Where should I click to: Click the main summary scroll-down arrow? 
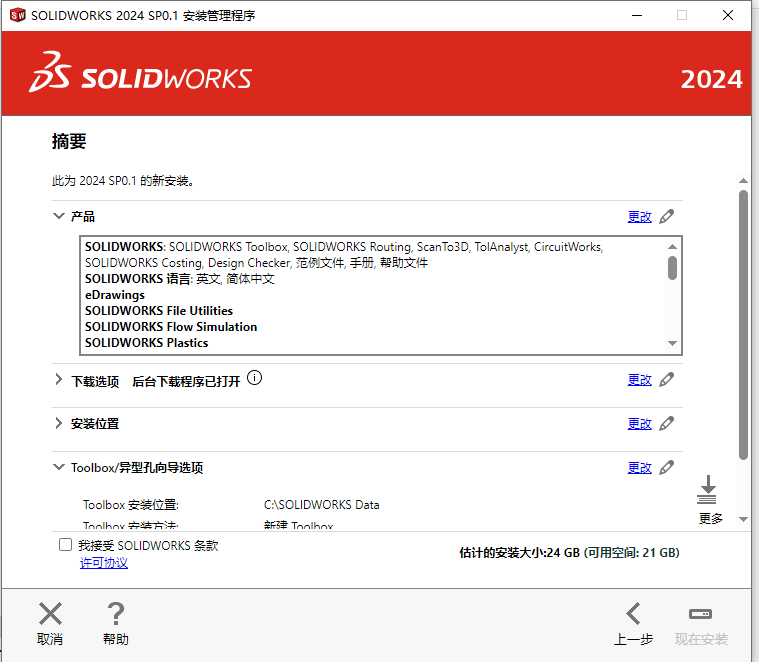(x=744, y=519)
